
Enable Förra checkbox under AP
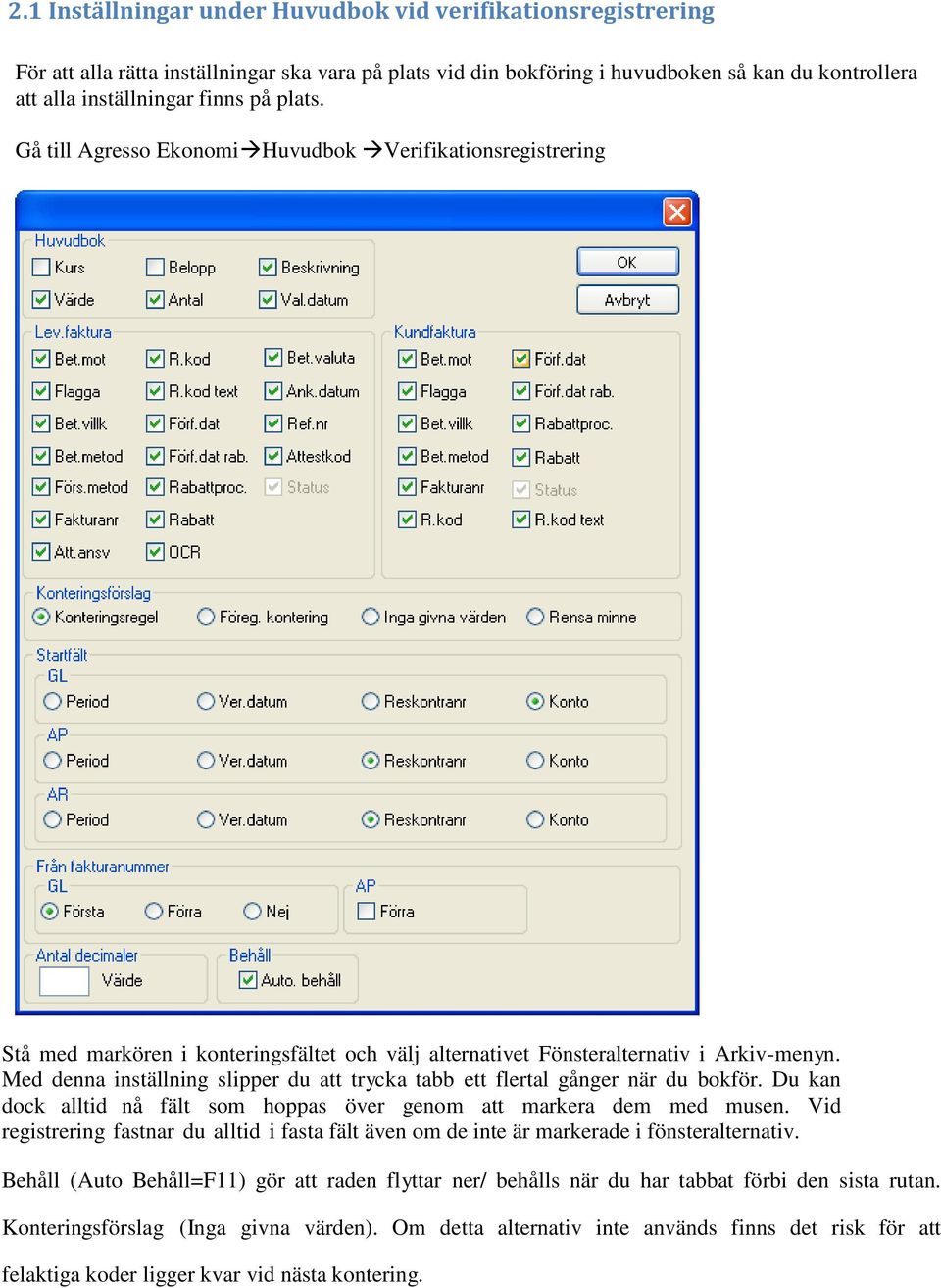[x=367, y=912]
